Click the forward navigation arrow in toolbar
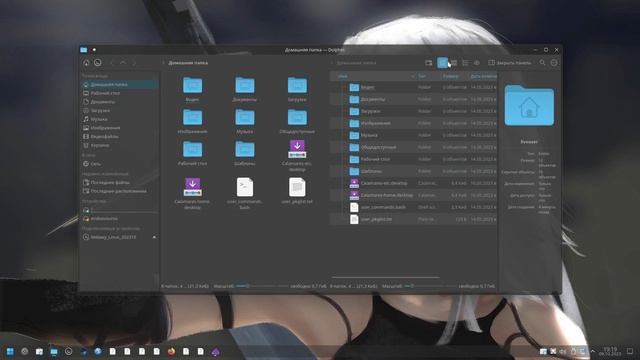The image size is (640, 360). click(134, 63)
